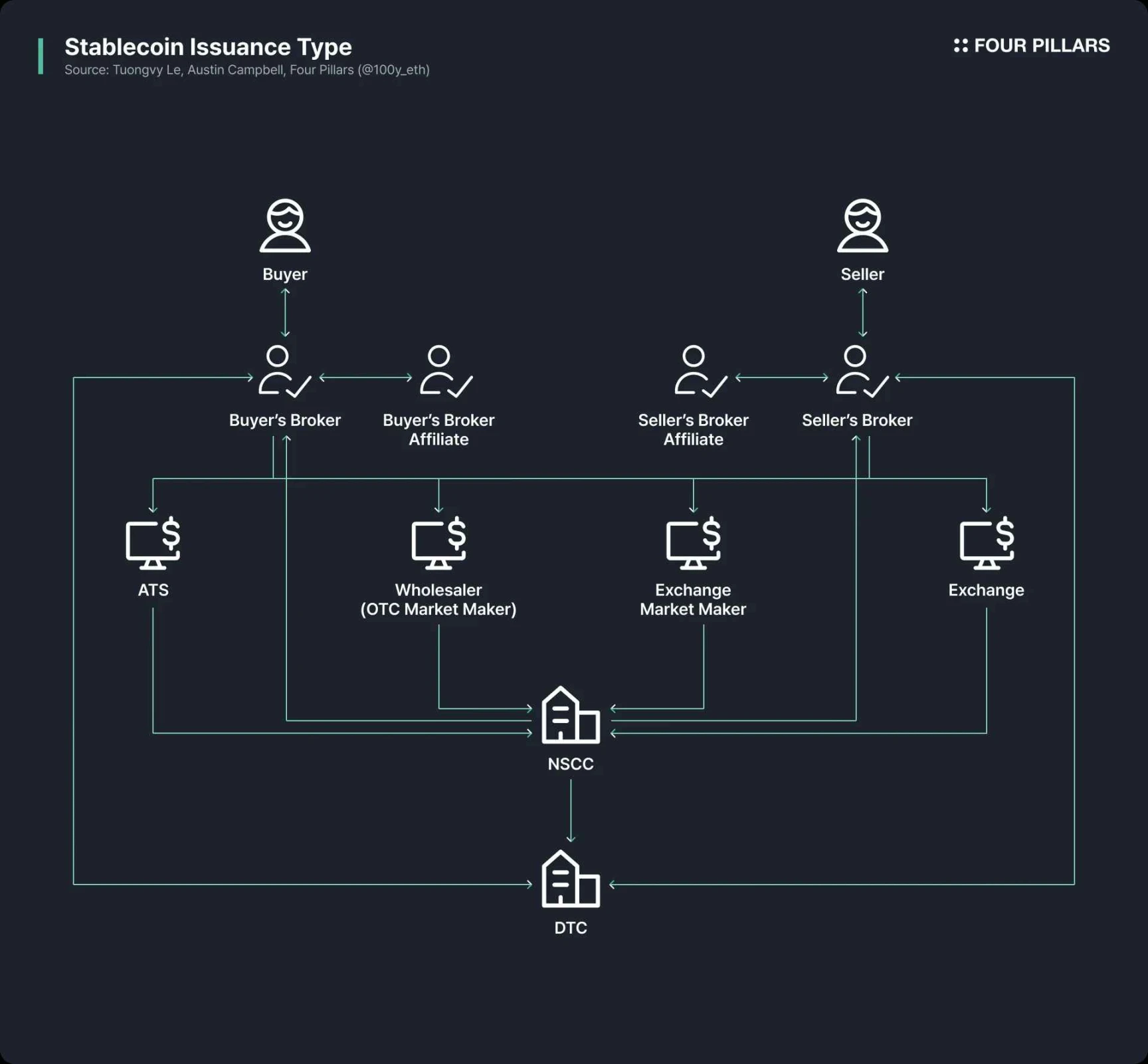Viewport: 1148px width, 1064px height.
Task: Click the Stablecoin Issuance Type title
Action: 208,47
